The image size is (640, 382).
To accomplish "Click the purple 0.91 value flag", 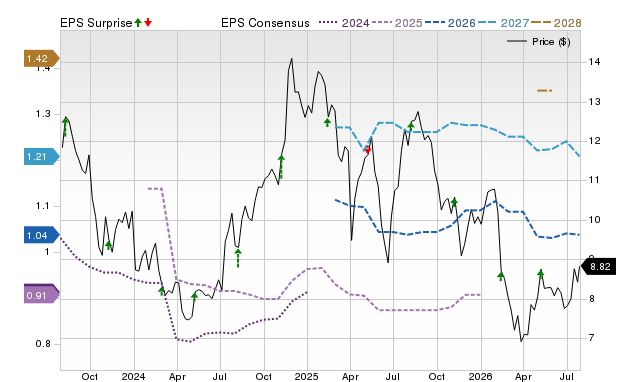I will pos(41,294).
